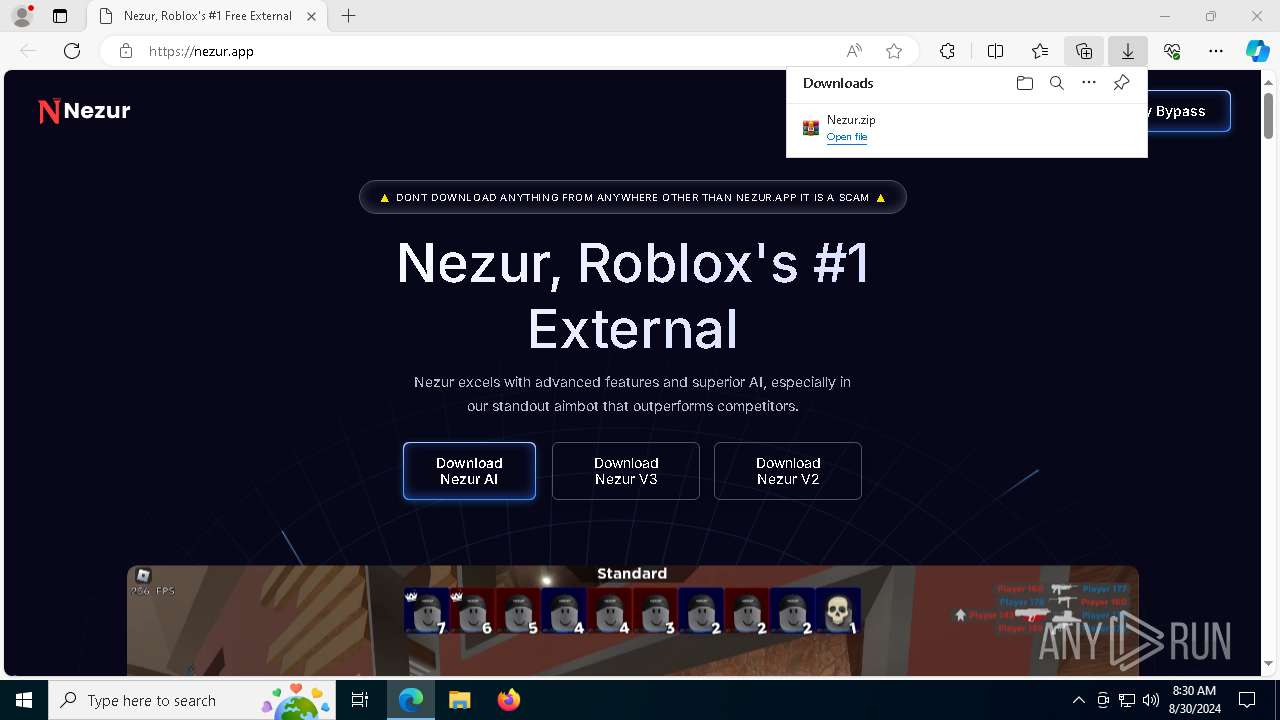Open the Edge profile icon
Image resolution: width=1280 pixels, height=720 pixels.
22,16
